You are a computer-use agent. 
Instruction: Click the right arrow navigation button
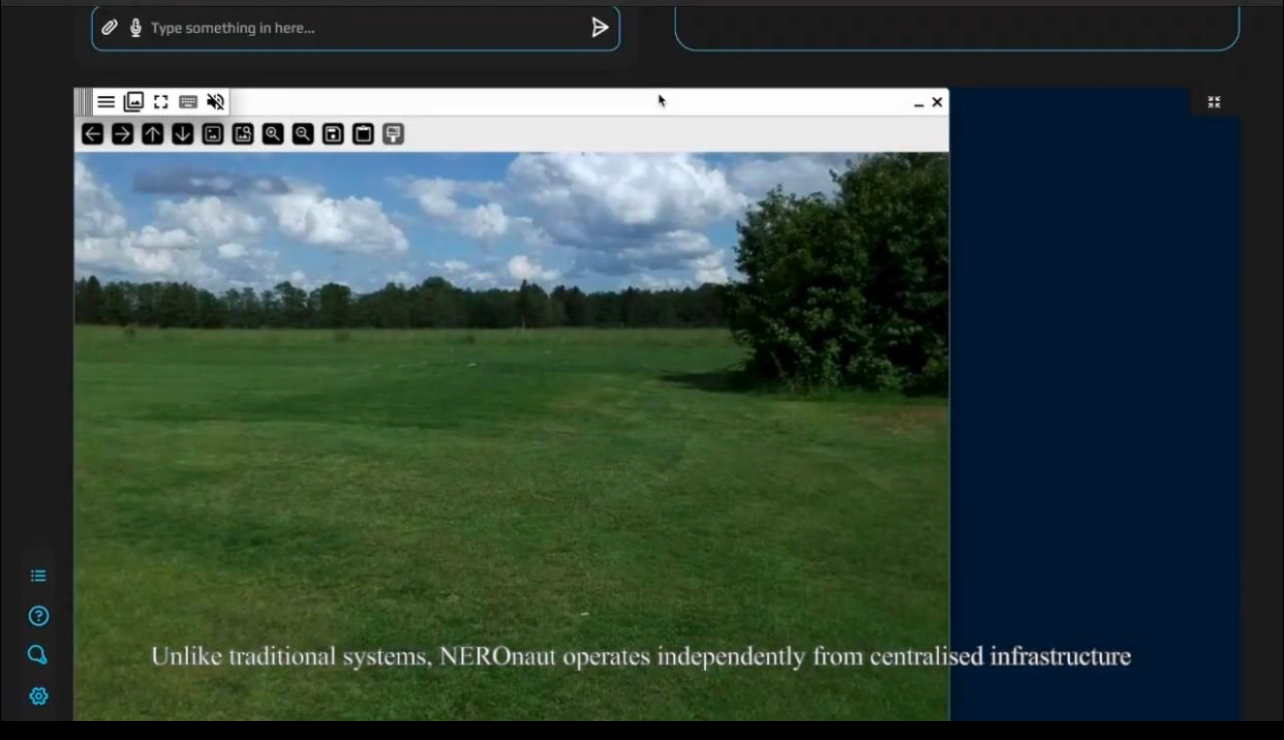coord(122,134)
